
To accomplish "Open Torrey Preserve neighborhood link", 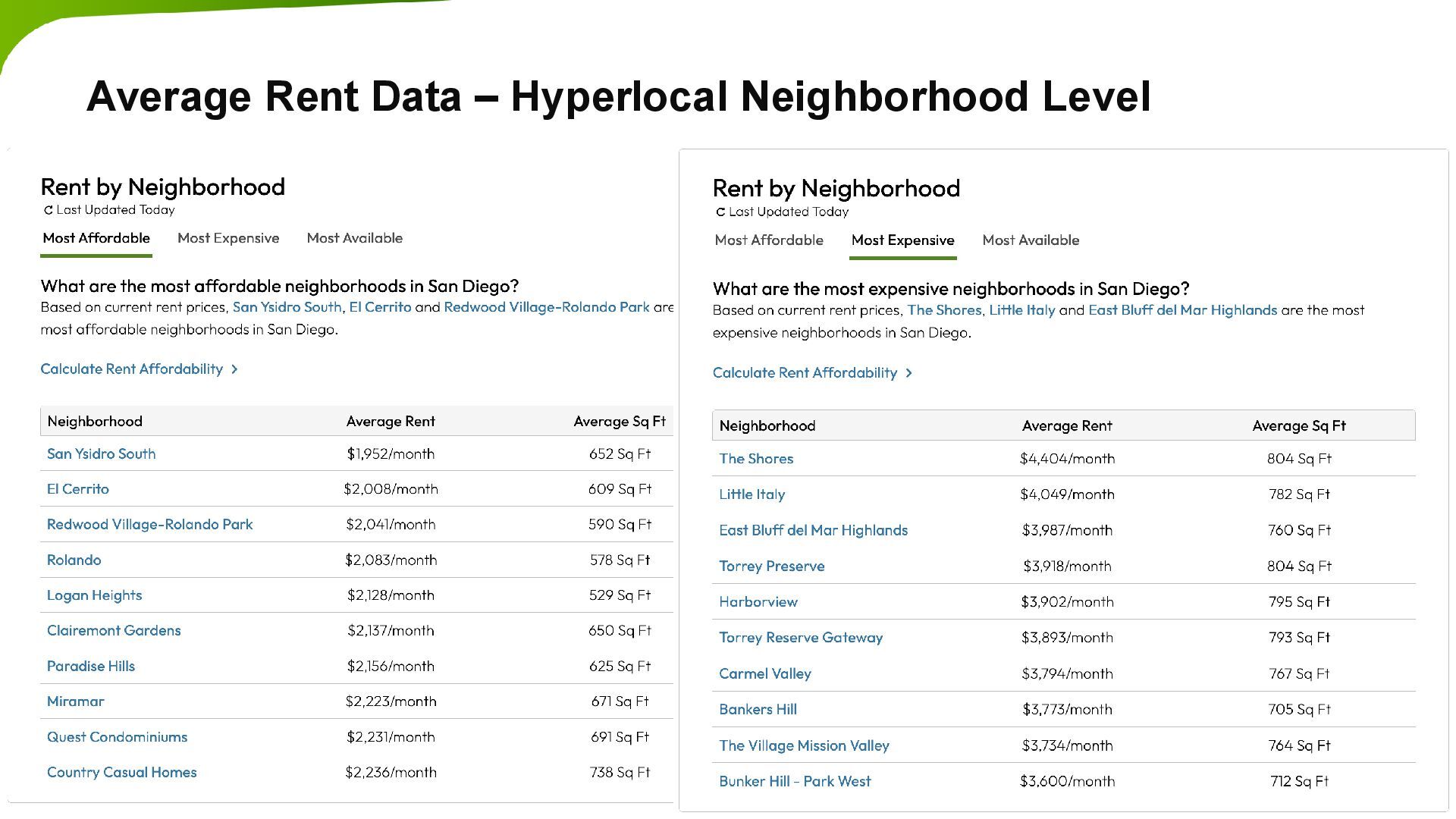I will pos(771,566).
